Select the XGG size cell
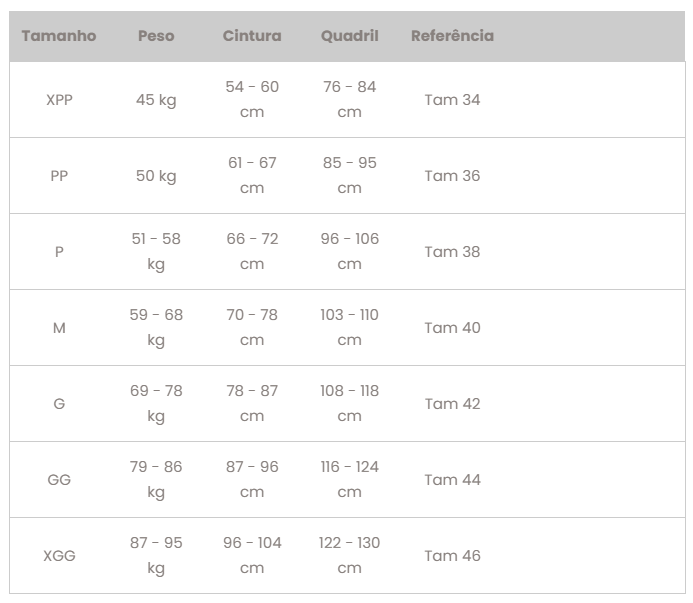 pos(59,556)
